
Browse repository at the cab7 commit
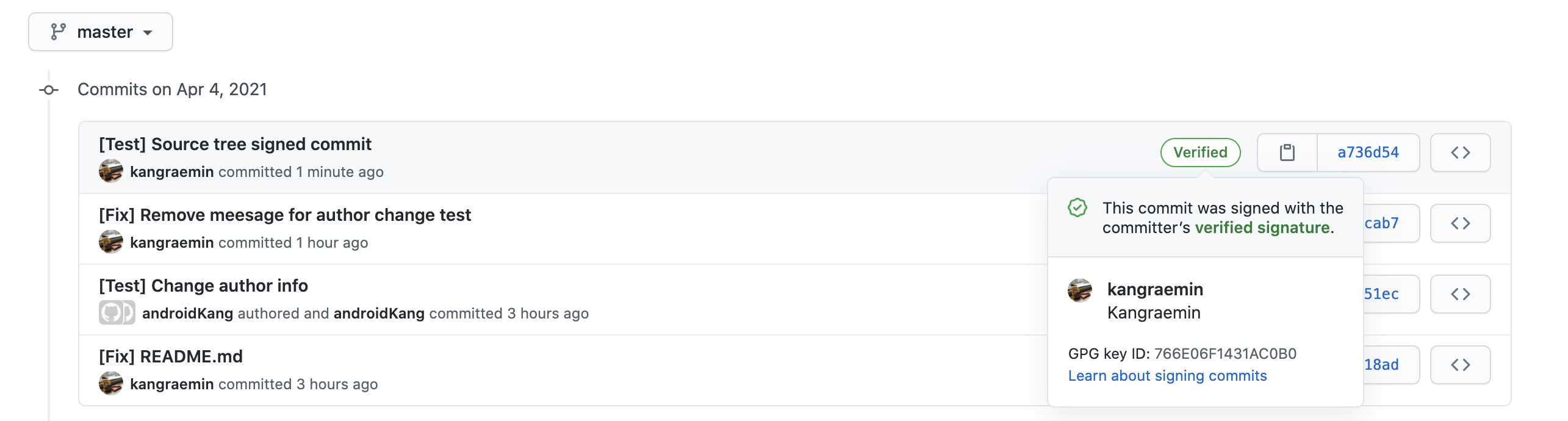tap(1460, 223)
